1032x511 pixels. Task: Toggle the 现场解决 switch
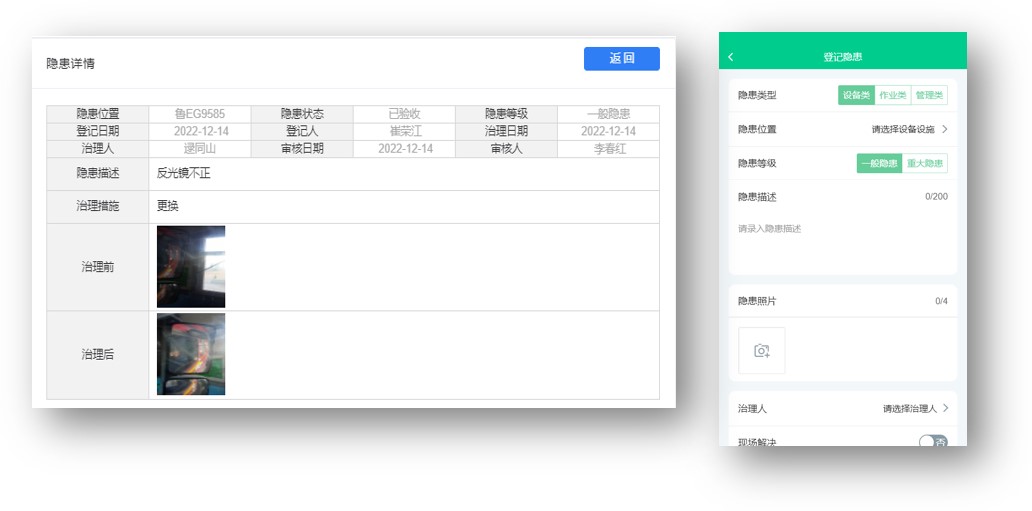(932, 442)
